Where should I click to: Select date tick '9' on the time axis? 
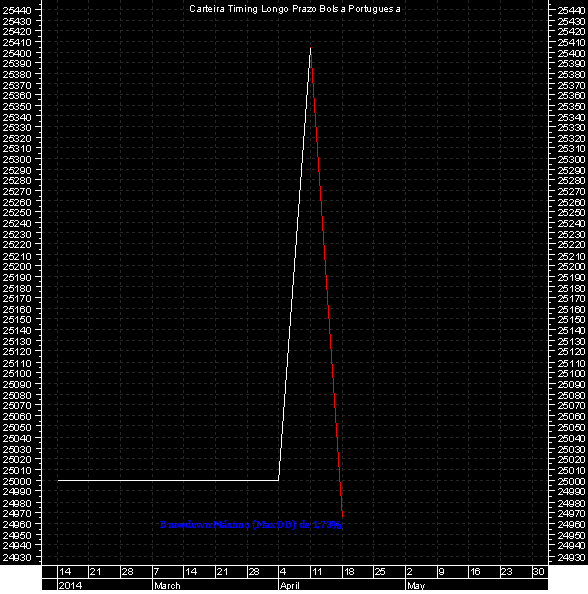point(441,571)
